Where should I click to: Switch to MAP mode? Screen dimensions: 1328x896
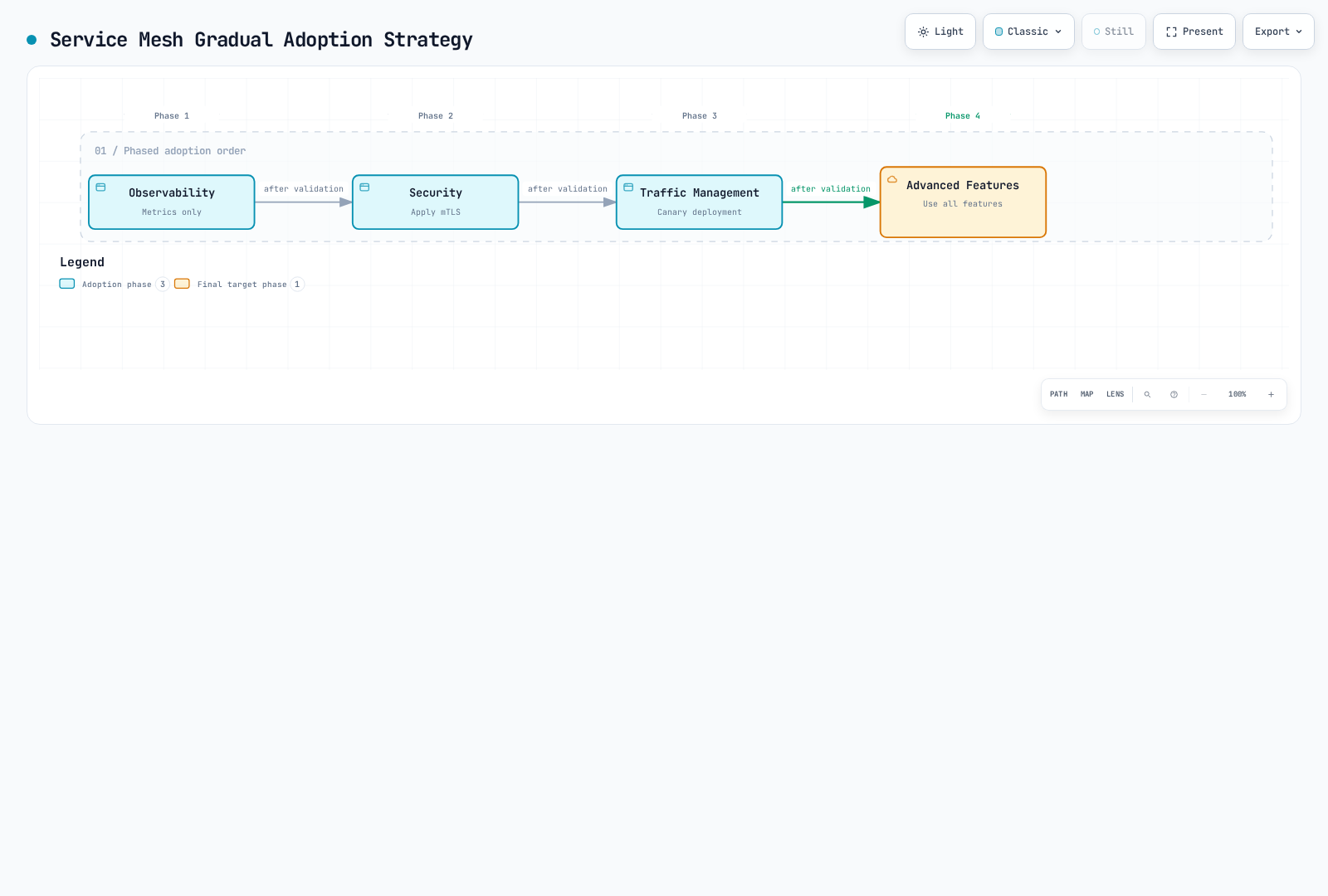[x=1087, y=394]
